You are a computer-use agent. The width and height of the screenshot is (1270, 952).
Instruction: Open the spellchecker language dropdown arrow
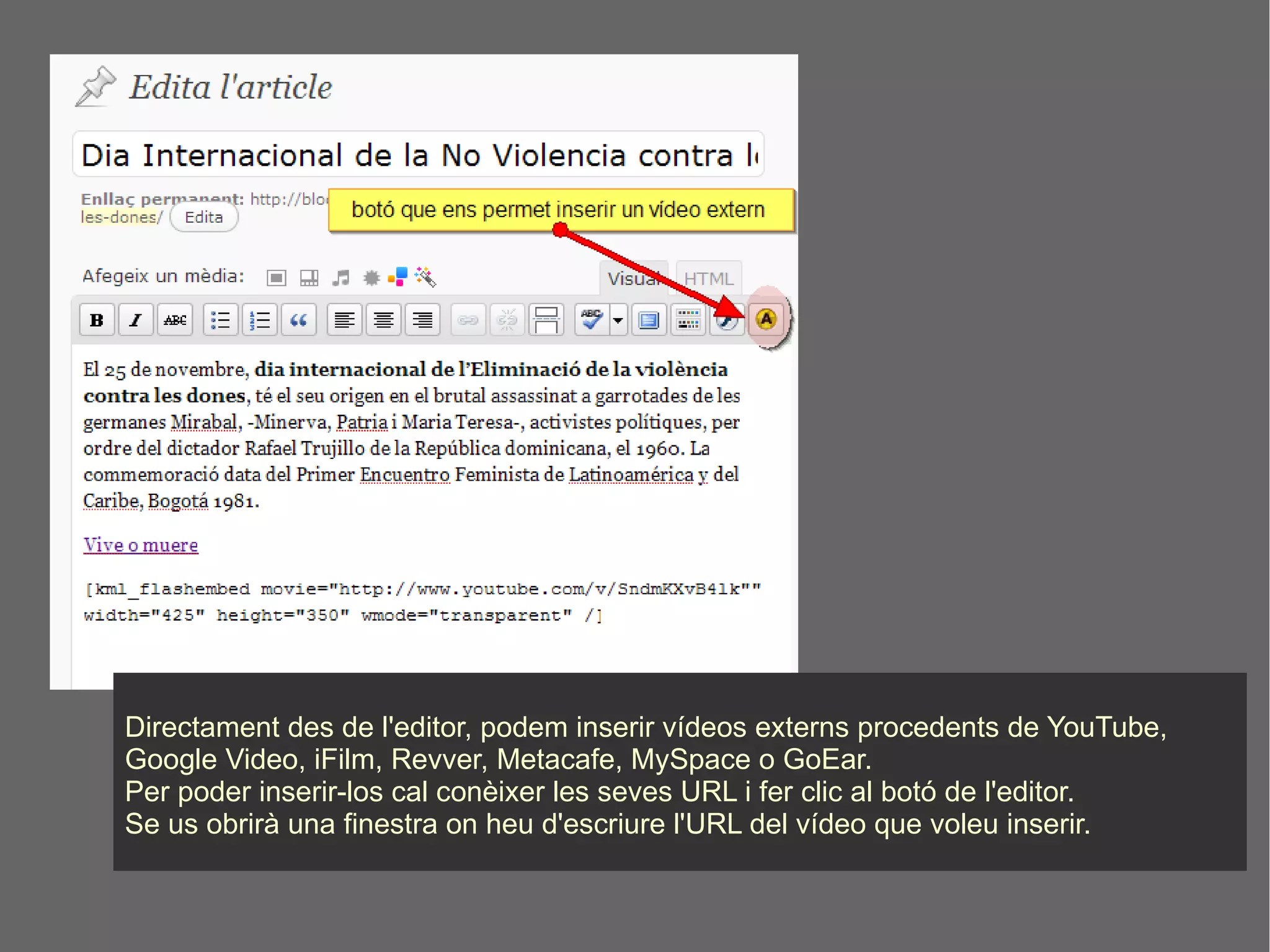click(618, 320)
